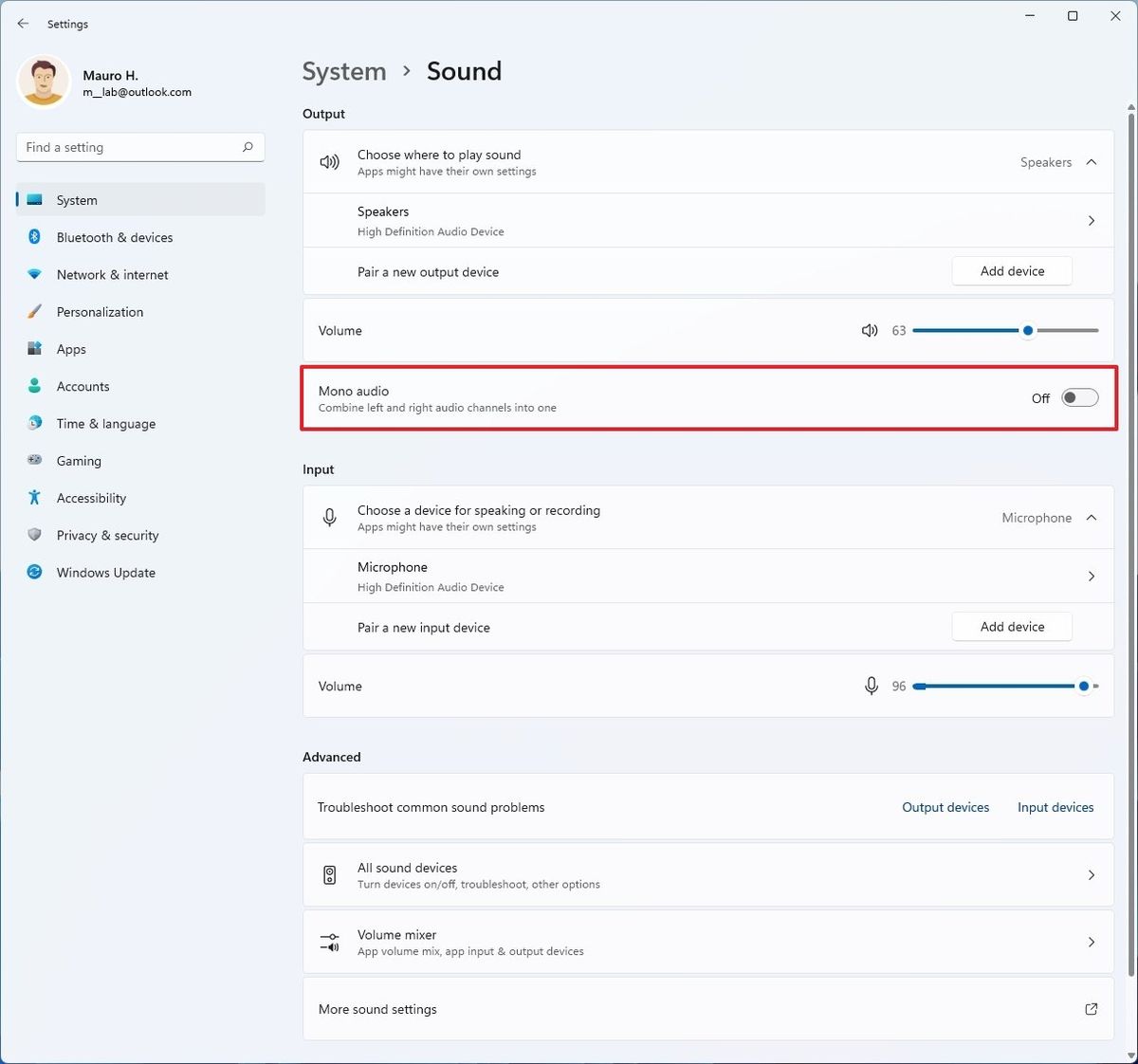
Task: Click the Accessibility sidebar icon
Action: [x=35, y=498]
